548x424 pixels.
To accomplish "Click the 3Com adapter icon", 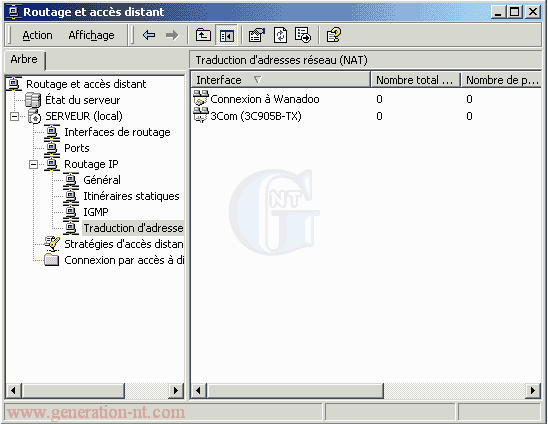I will pos(201,115).
